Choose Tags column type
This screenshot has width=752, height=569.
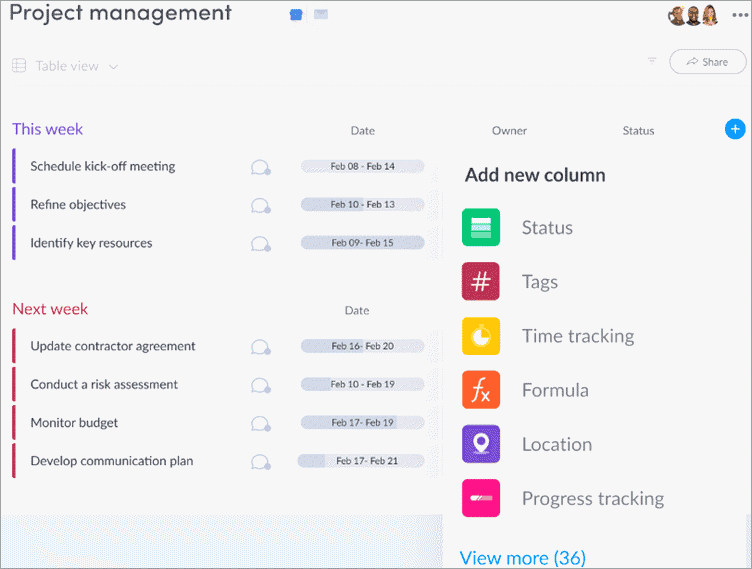pyautogui.click(x=540, y=282)
